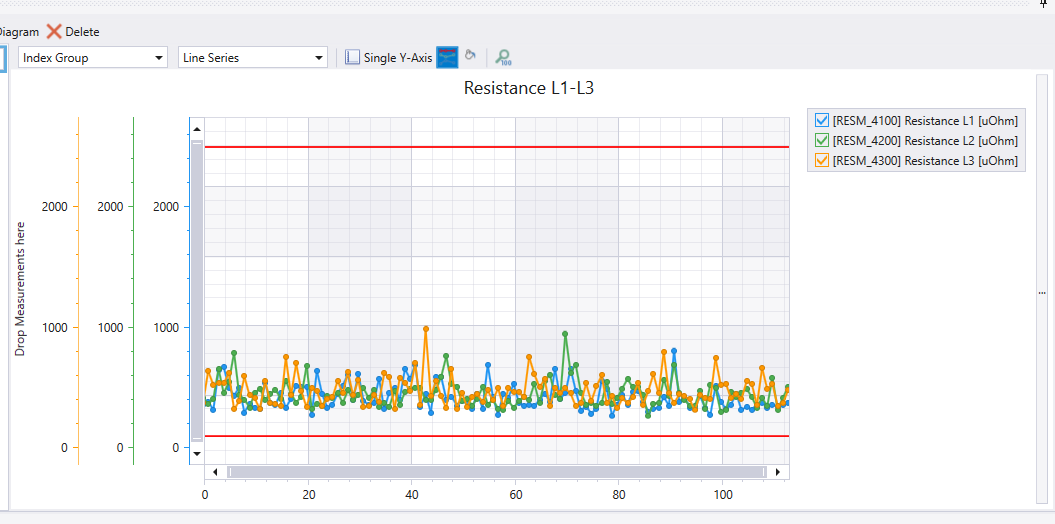This screenshot has height=524, width=1055.
Task: Click the horizontal chart scrollbar thumb
Action: 497,472
